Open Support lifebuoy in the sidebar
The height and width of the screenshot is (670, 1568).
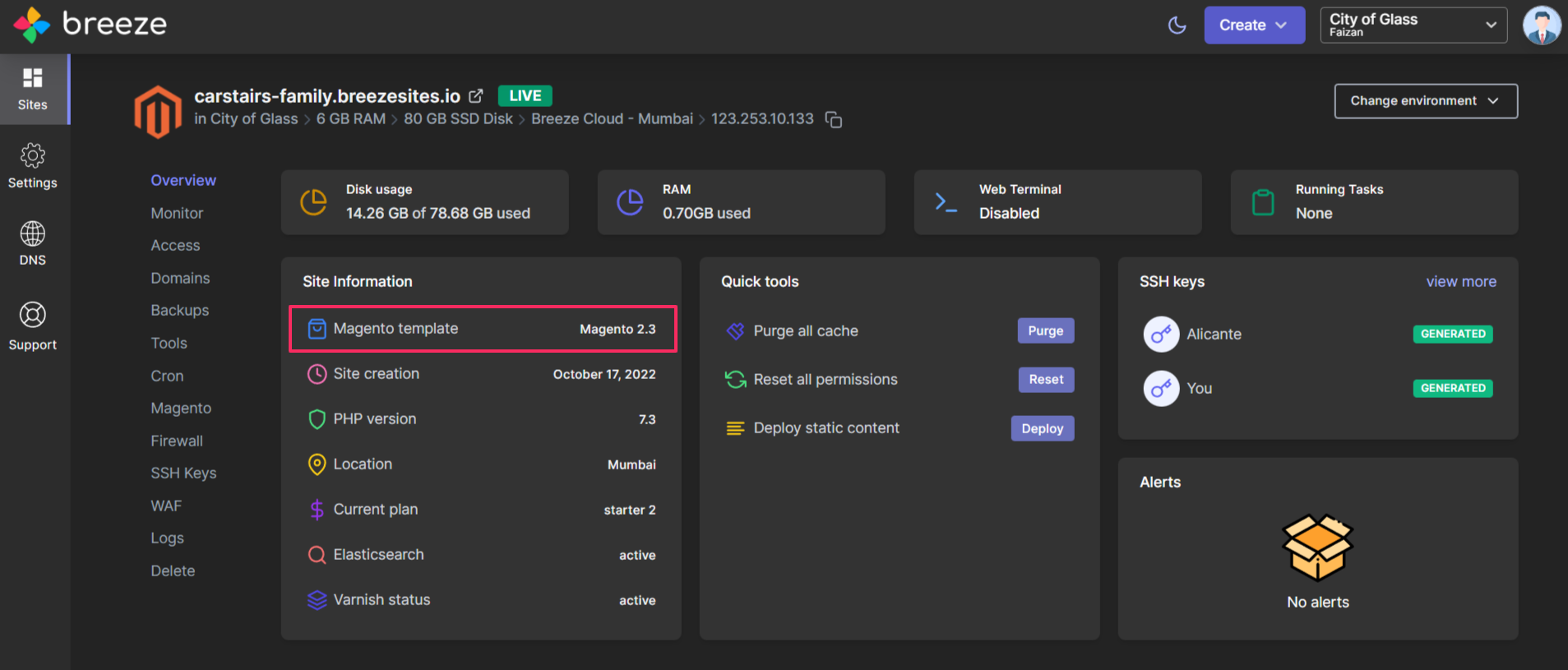coord(33,326)
